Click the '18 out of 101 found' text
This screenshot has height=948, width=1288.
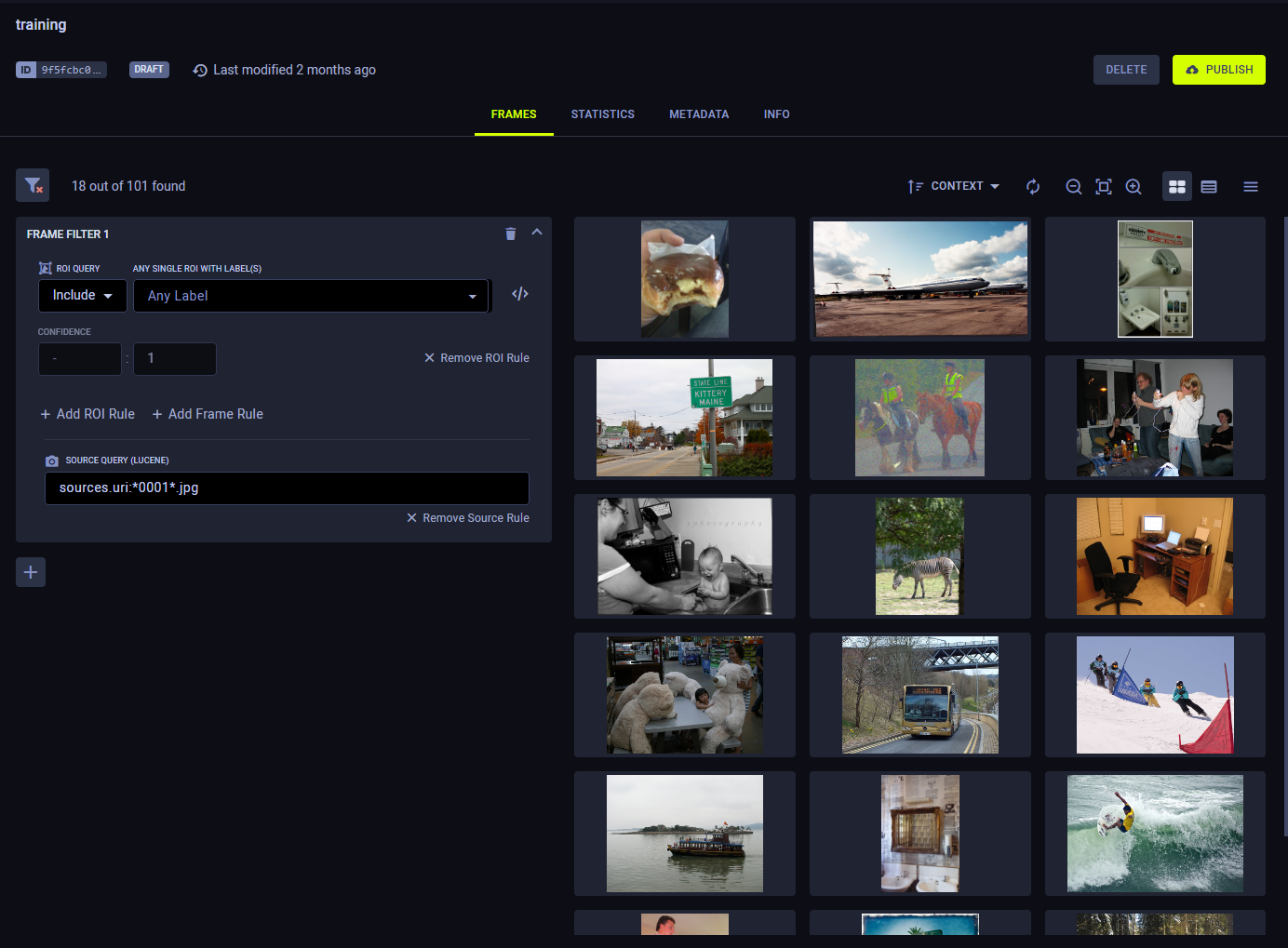128,186
